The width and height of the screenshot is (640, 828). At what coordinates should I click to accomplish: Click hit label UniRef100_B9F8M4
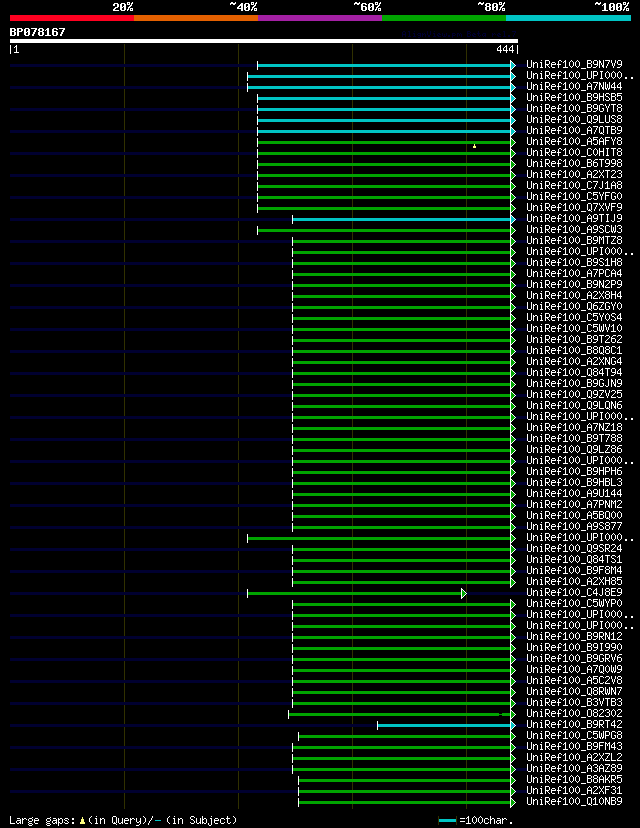[574, 571]
